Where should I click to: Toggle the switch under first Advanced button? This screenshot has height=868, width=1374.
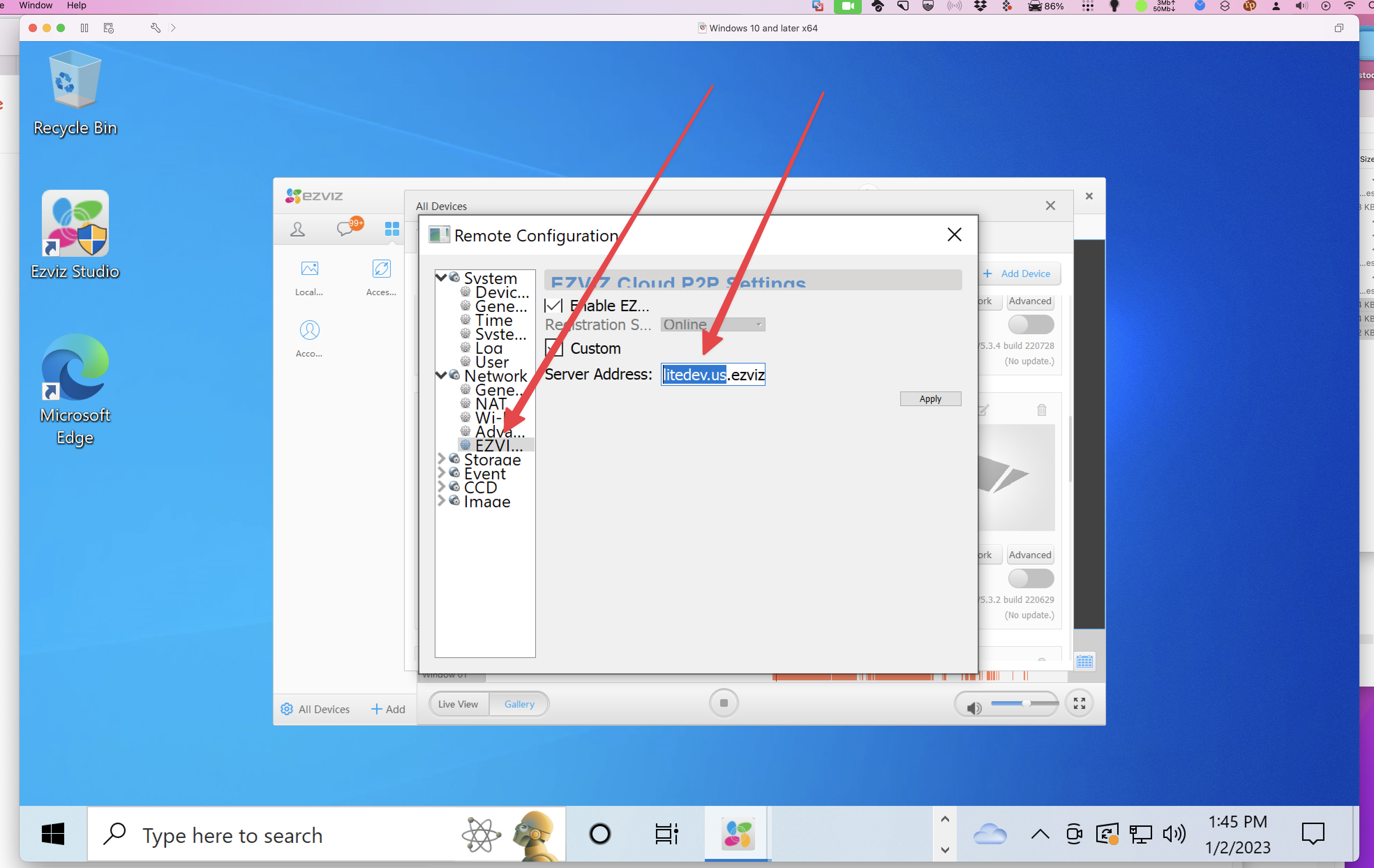click(1031, 324)
